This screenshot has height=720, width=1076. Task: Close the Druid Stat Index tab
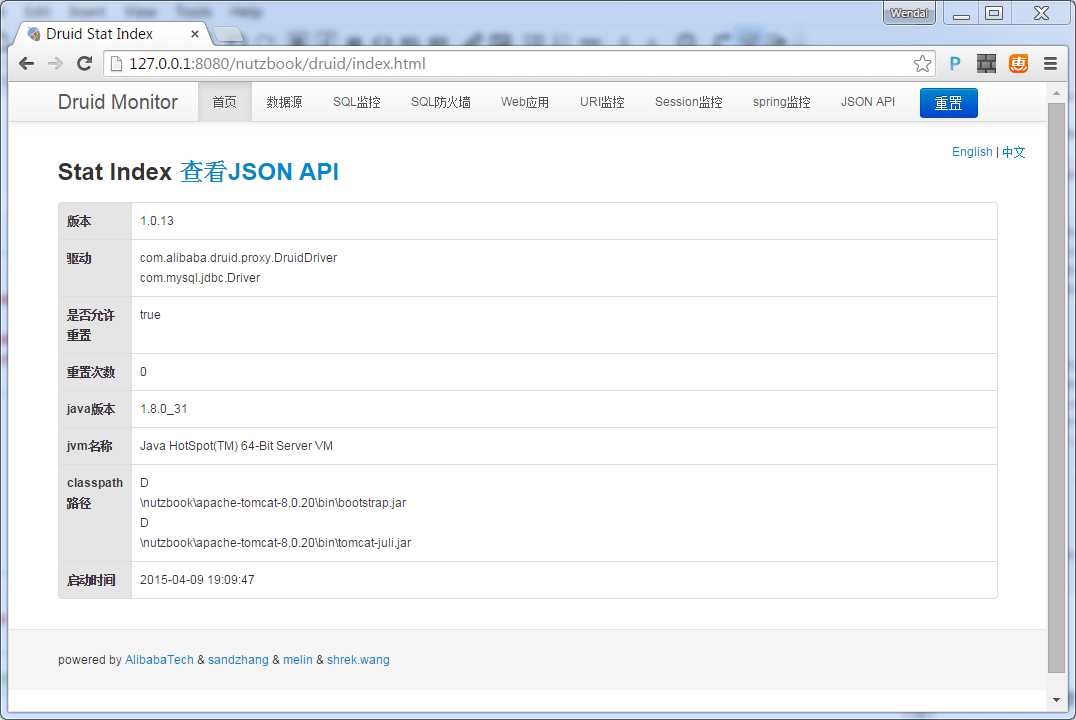[x=195, y=34]
